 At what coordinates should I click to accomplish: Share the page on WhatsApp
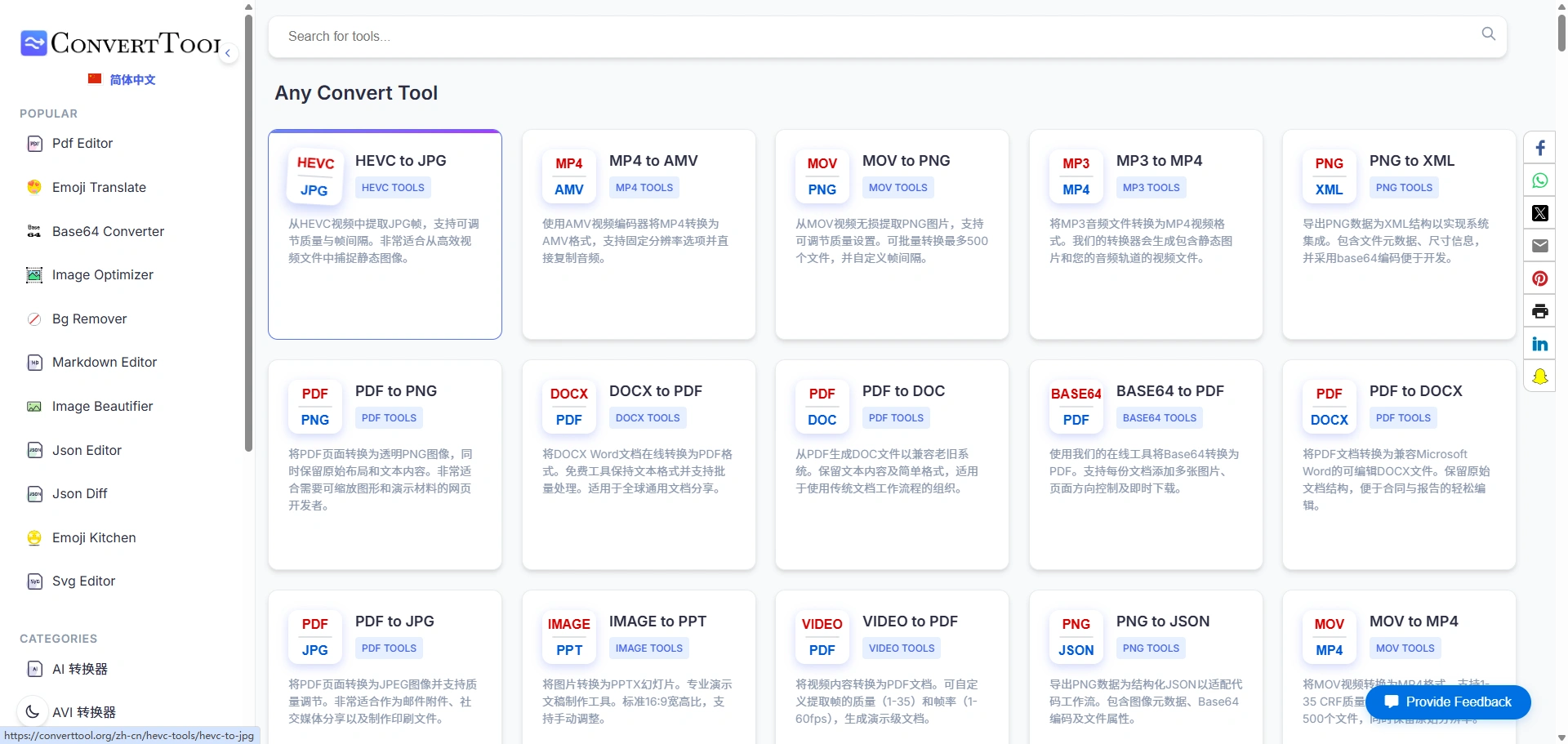coord(1540,180)
